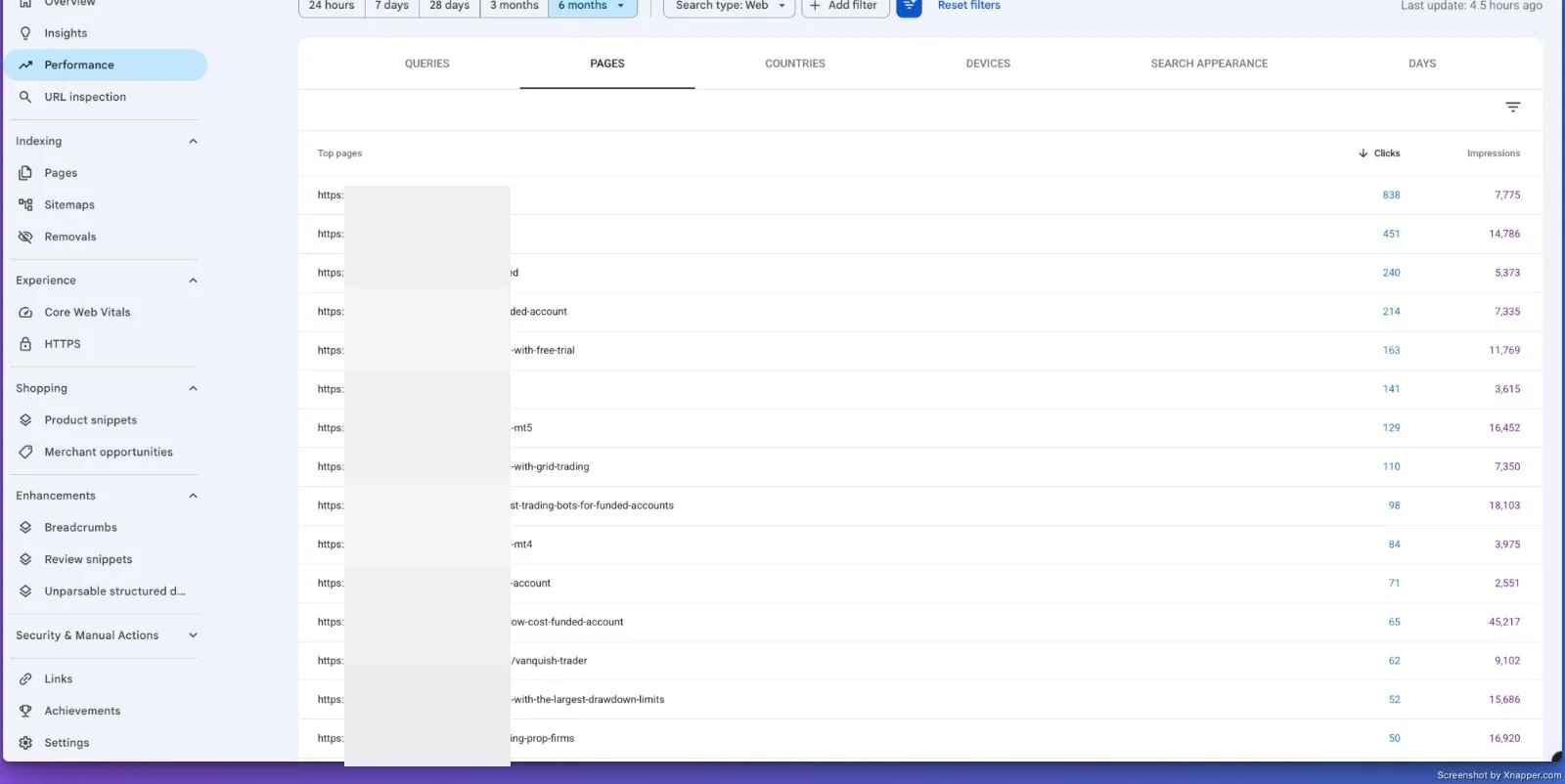1565x784 pixels.
Task: Click the URL inspection magnifier icon
Action: [25, 97]
